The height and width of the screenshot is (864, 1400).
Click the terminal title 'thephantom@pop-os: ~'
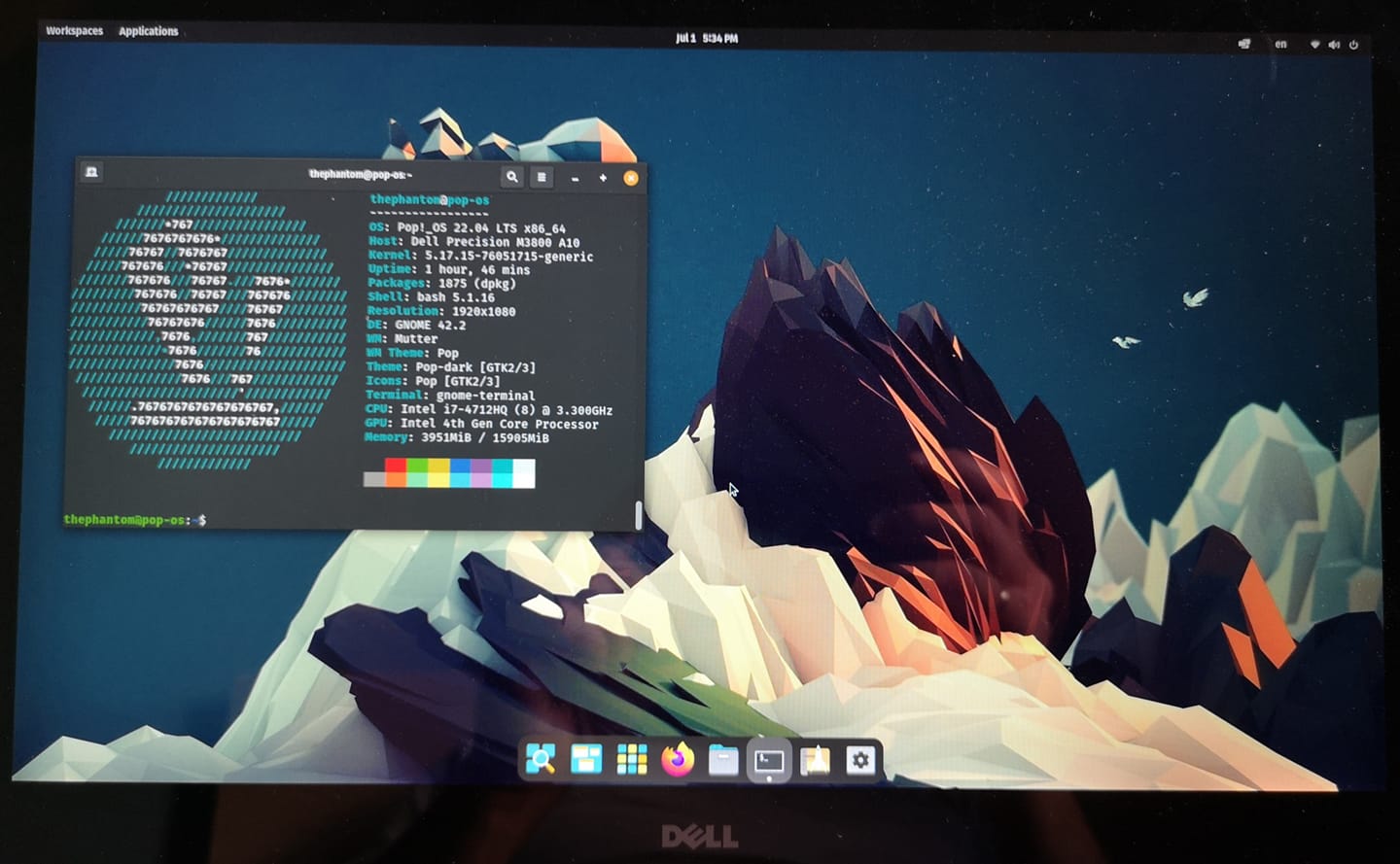click(361, 175)
